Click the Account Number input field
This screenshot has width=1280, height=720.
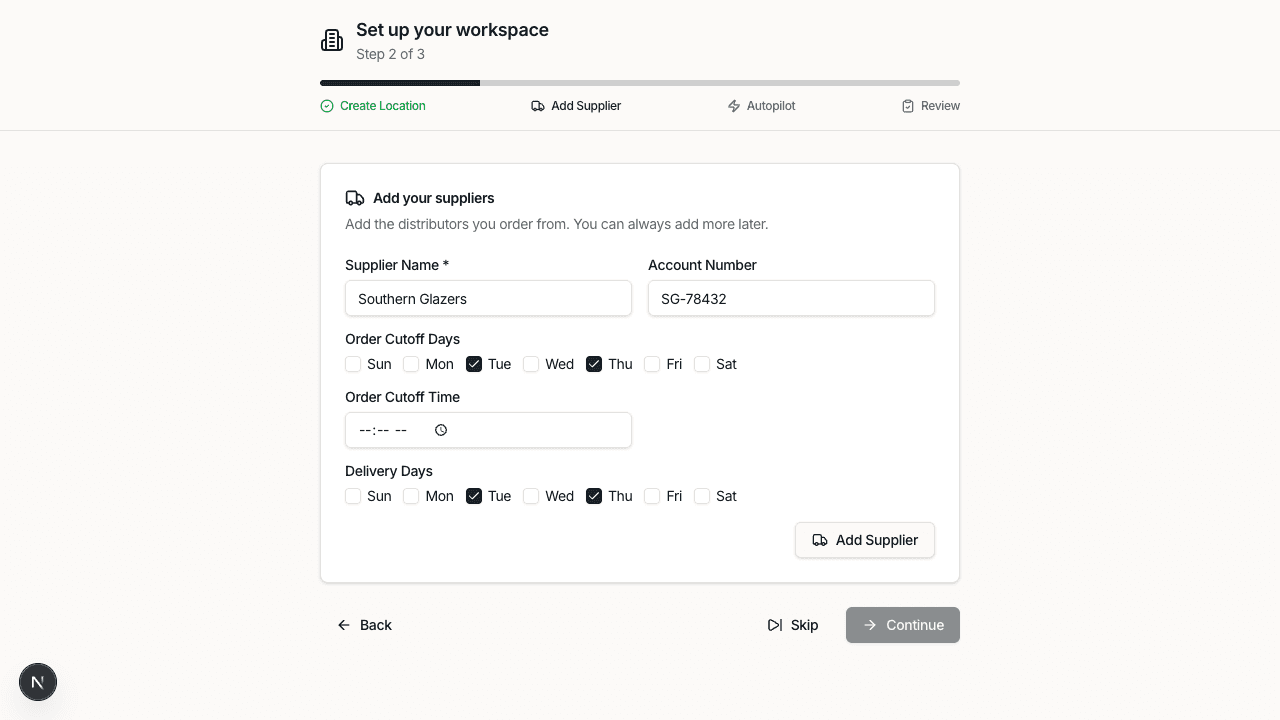click(x=791, y=298)
